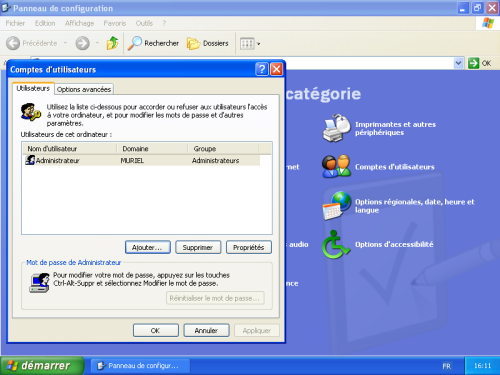Viewport: 500px width, 375px height.
Task: Click MURIEL domain cell
Action: tap(132, 161)
